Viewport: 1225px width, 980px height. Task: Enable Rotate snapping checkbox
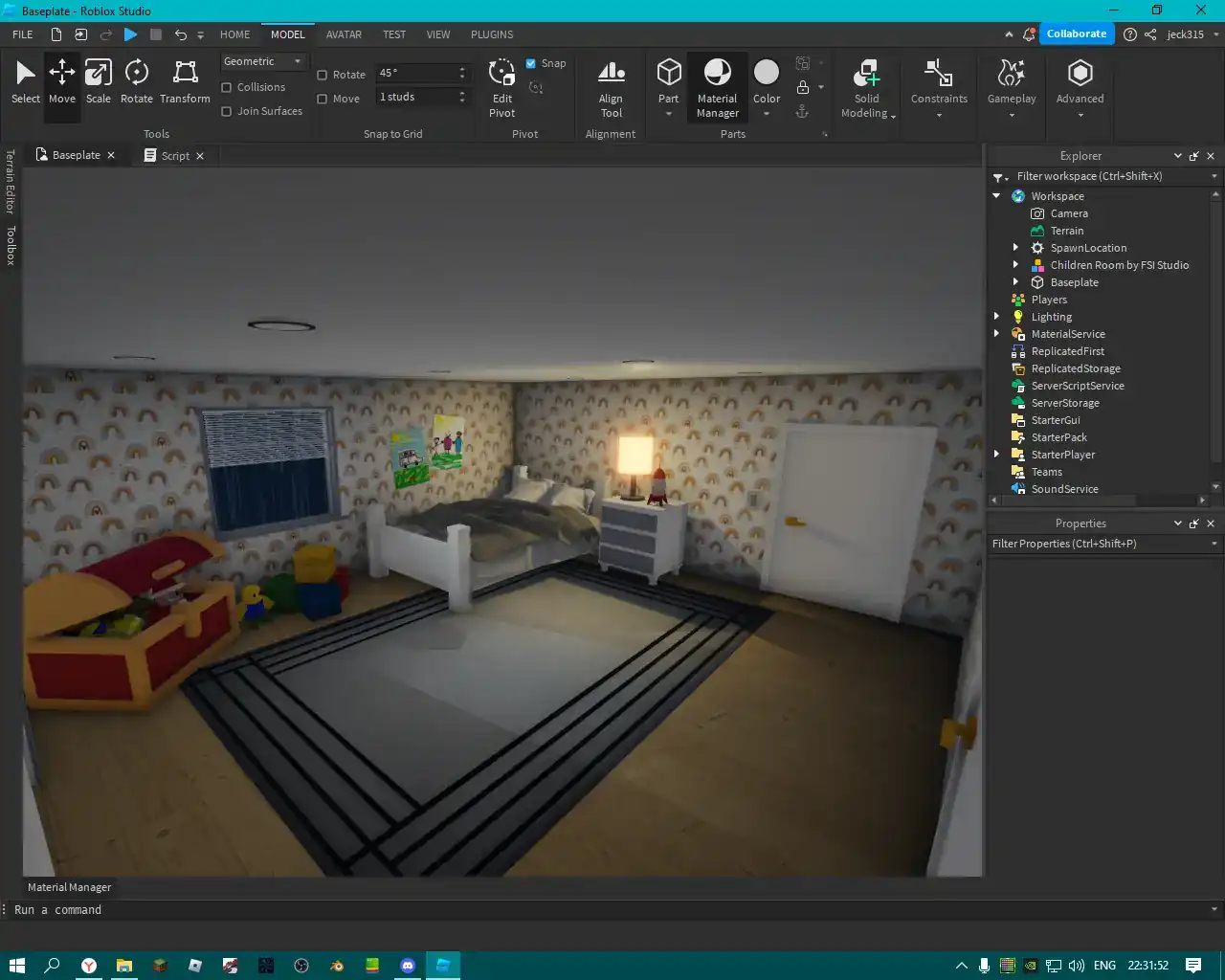323,75
